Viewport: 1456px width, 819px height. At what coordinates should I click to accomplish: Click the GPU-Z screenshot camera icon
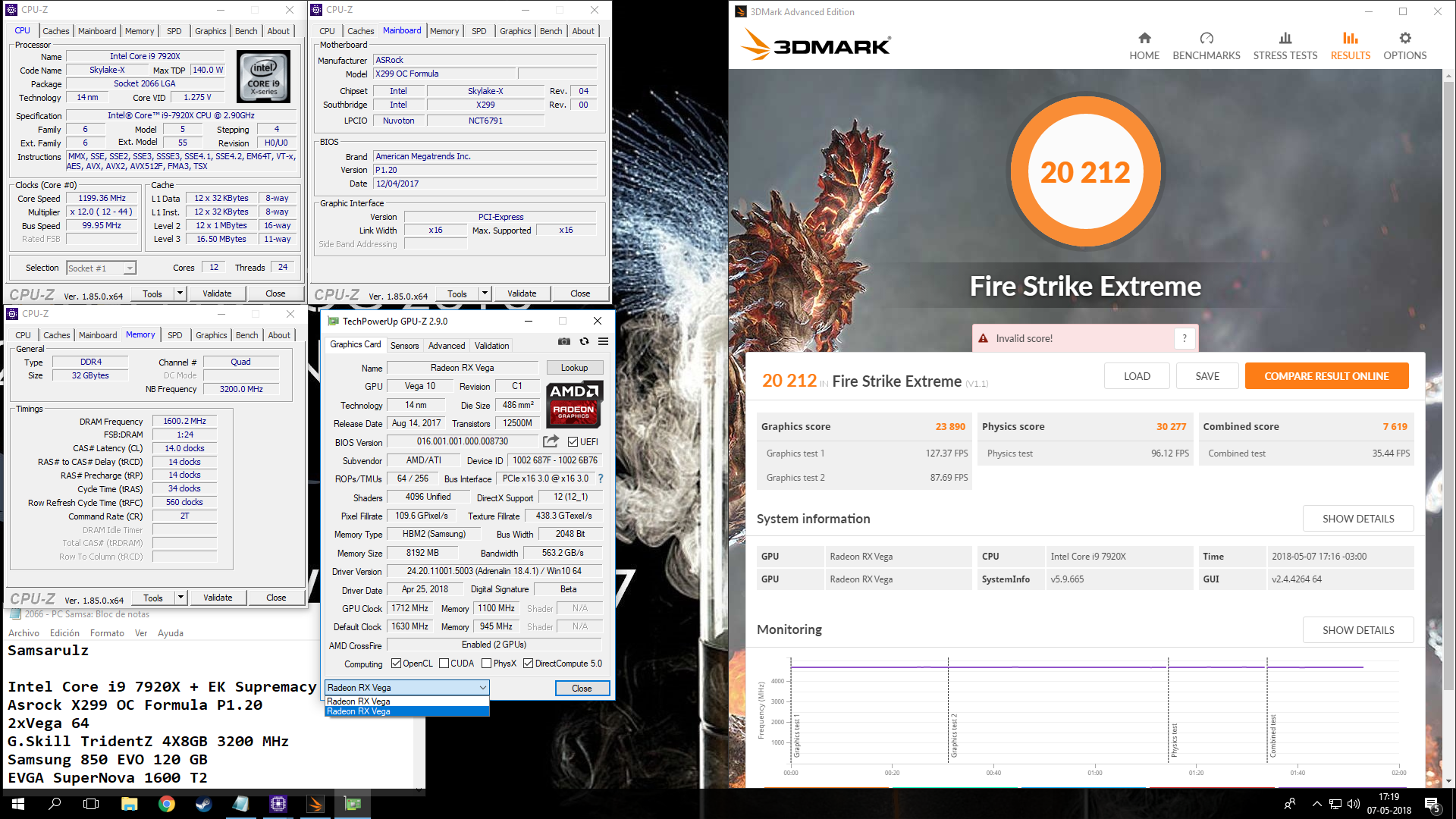pyautogui.click(x=564, y=341)
